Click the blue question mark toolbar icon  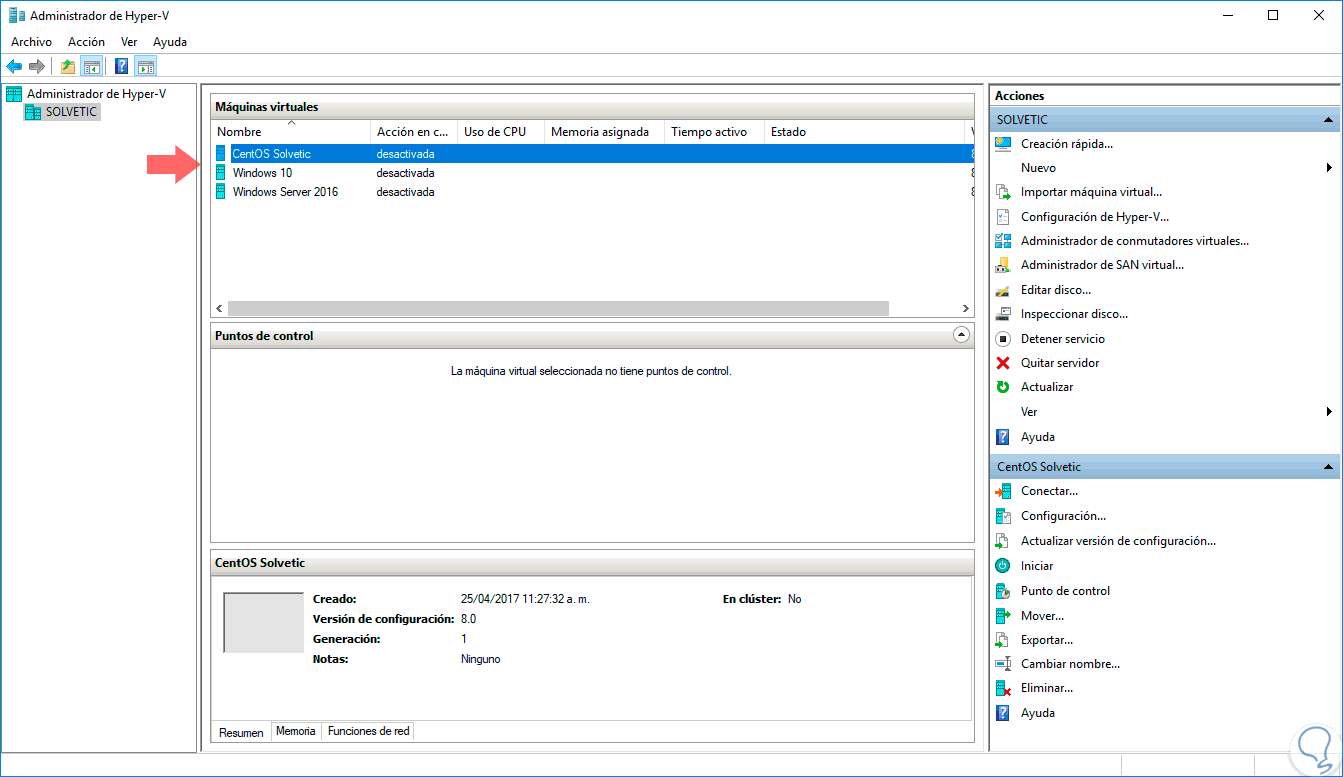pyautogui.click(x=122, y=67)
